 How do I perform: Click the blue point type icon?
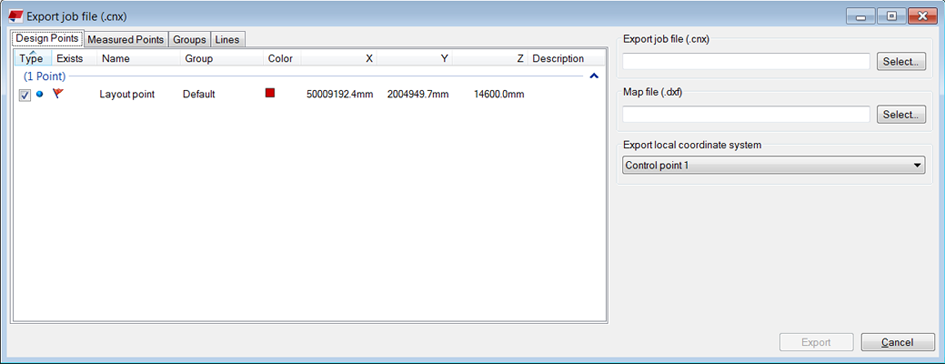[x=40, y=94]
